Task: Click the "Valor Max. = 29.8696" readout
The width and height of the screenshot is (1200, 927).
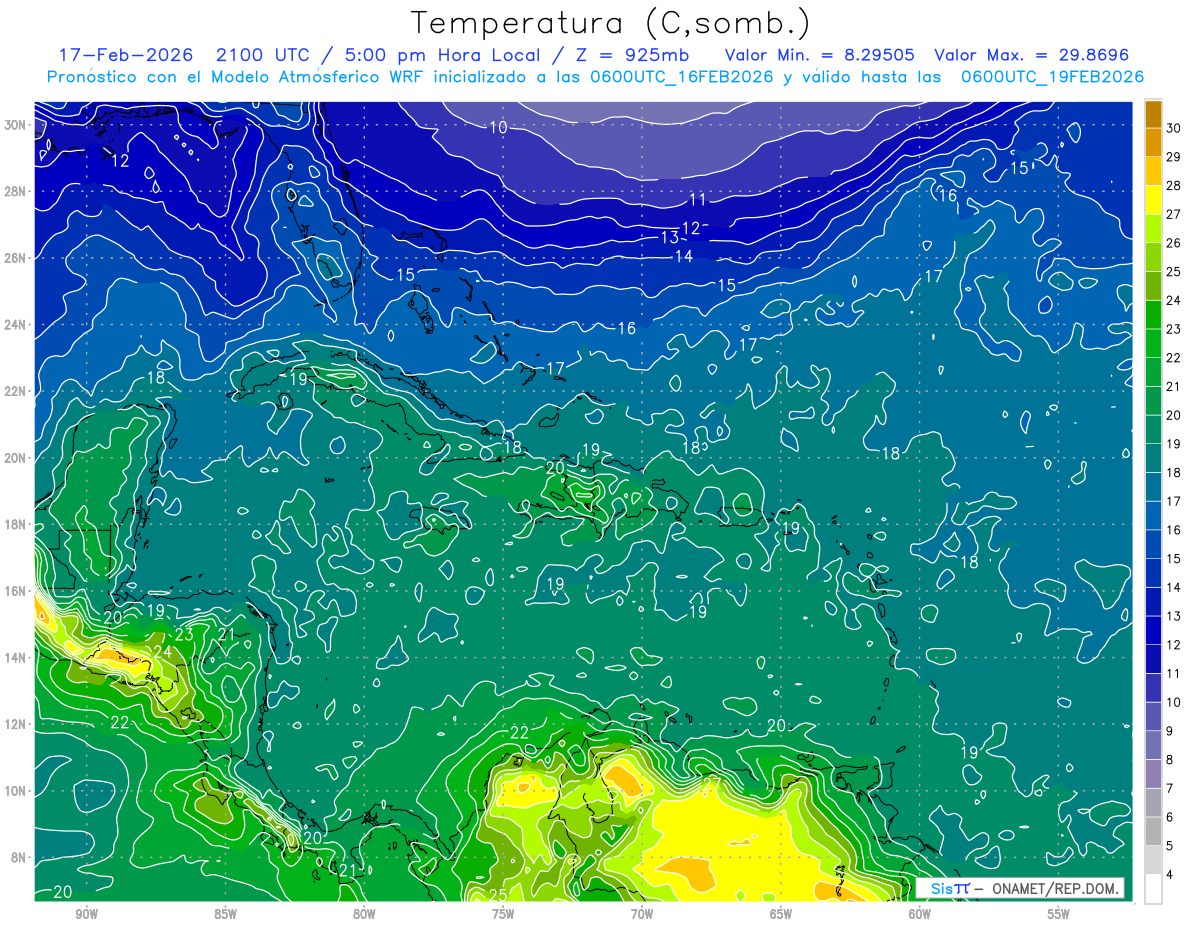Action: [1031, 55]
